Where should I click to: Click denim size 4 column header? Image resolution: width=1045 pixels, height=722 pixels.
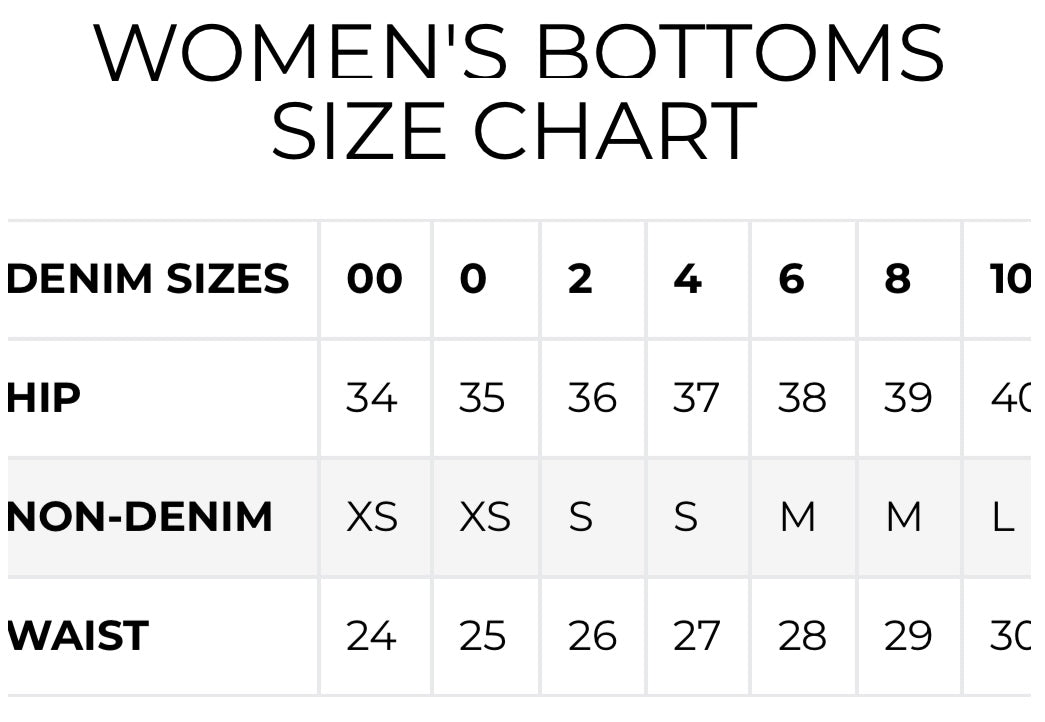coord(687,279)
